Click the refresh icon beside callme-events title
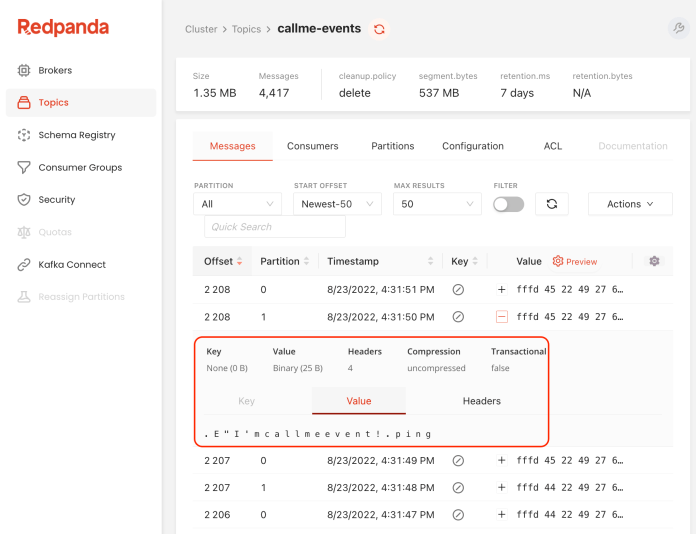Viewport: 696px width, 534px height. 379,30
